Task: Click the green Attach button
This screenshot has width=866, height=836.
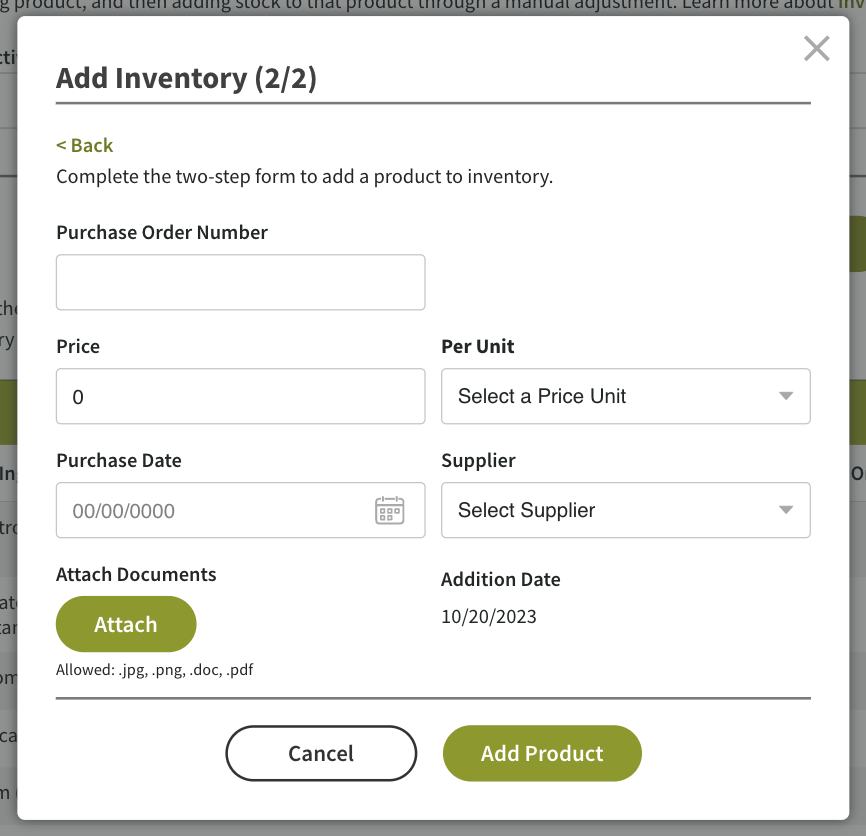Action: 126,624
